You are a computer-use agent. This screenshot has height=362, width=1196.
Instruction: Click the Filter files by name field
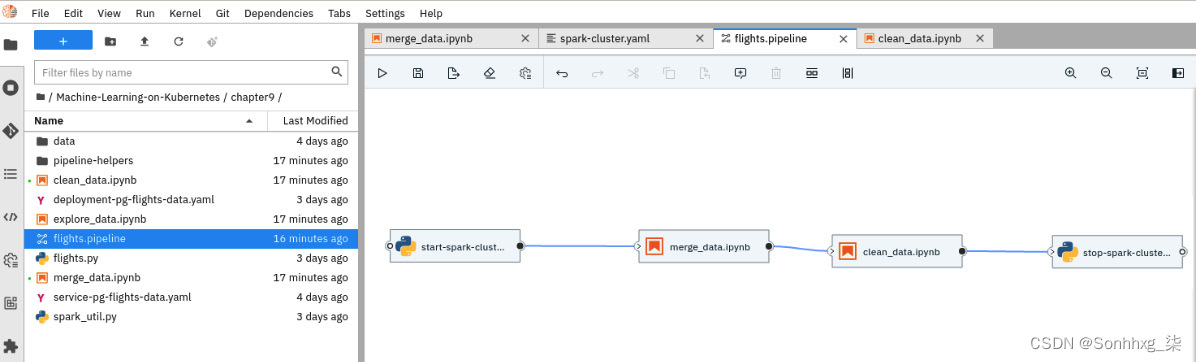coord(191,72)
